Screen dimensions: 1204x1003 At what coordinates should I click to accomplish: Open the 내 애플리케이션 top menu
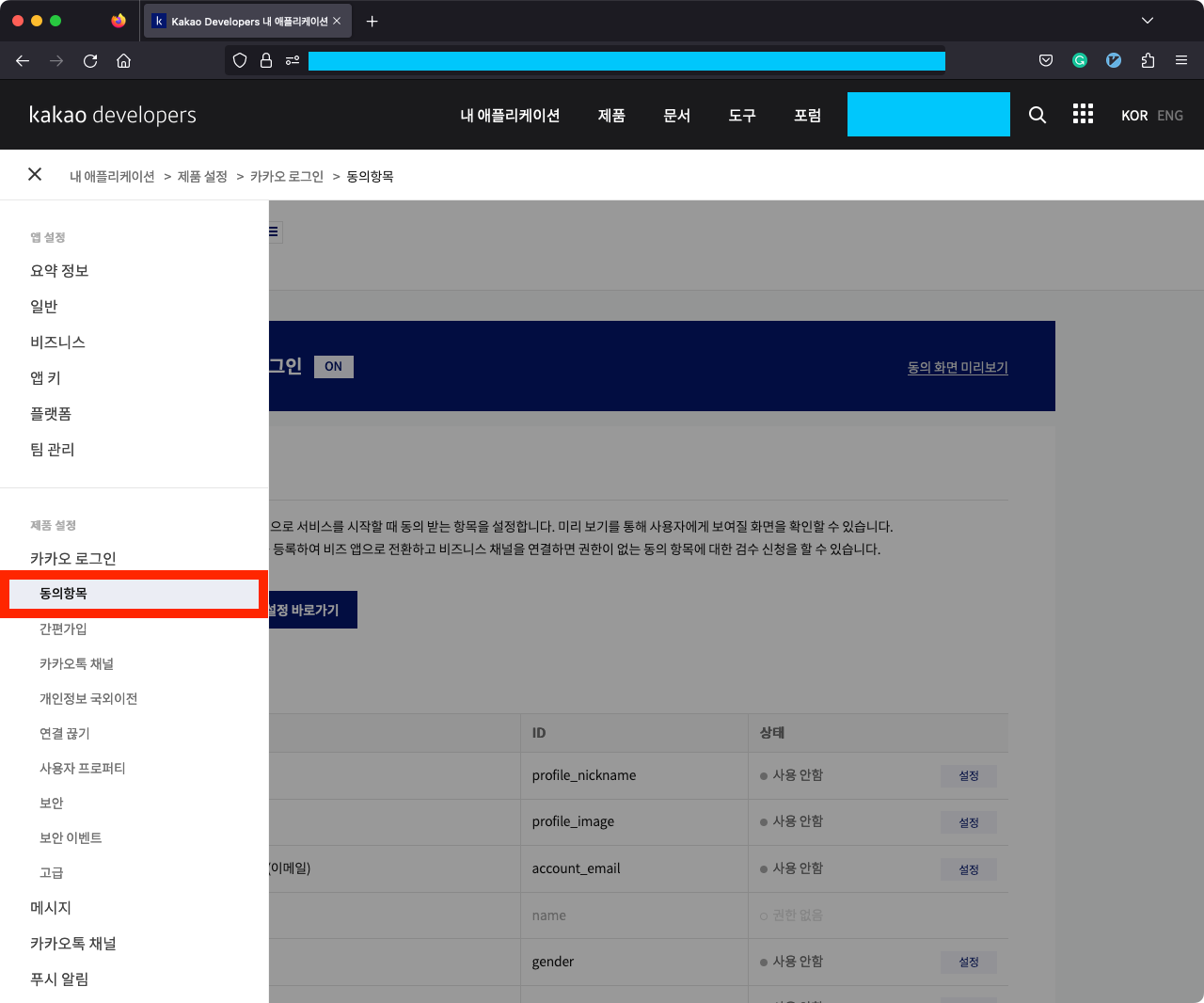[510, 115]
